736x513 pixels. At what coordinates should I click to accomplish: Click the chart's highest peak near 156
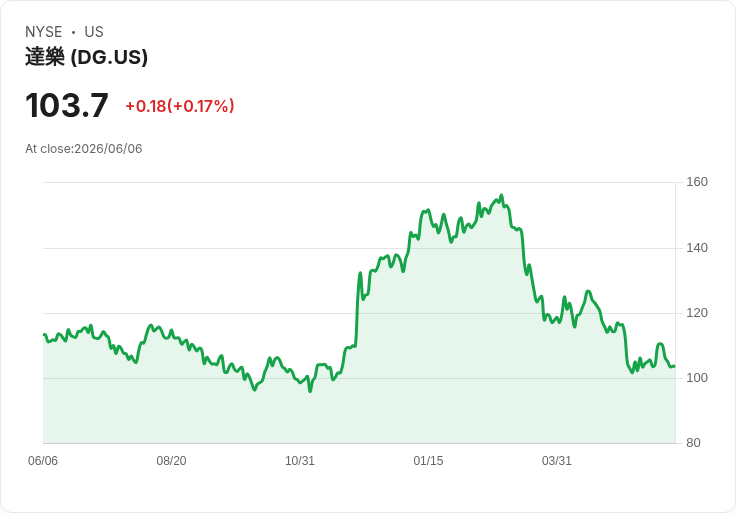(x=501, y=195)
